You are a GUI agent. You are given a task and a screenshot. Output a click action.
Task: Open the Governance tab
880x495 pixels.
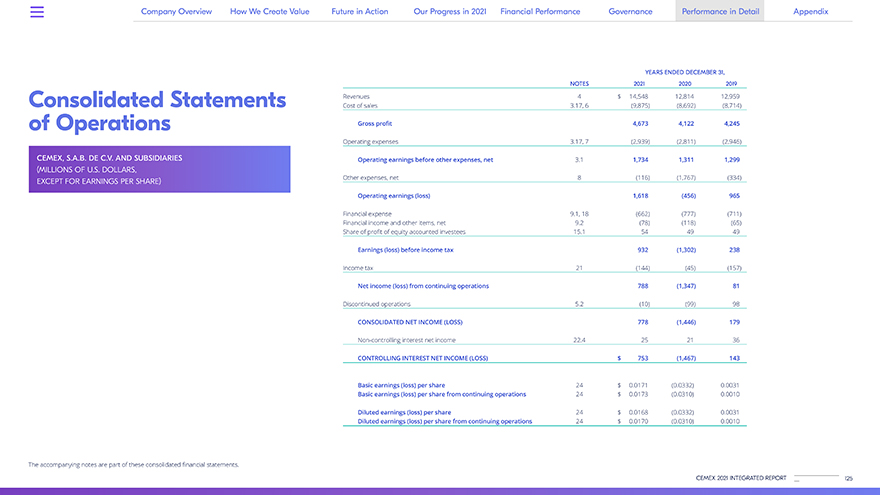630,11
